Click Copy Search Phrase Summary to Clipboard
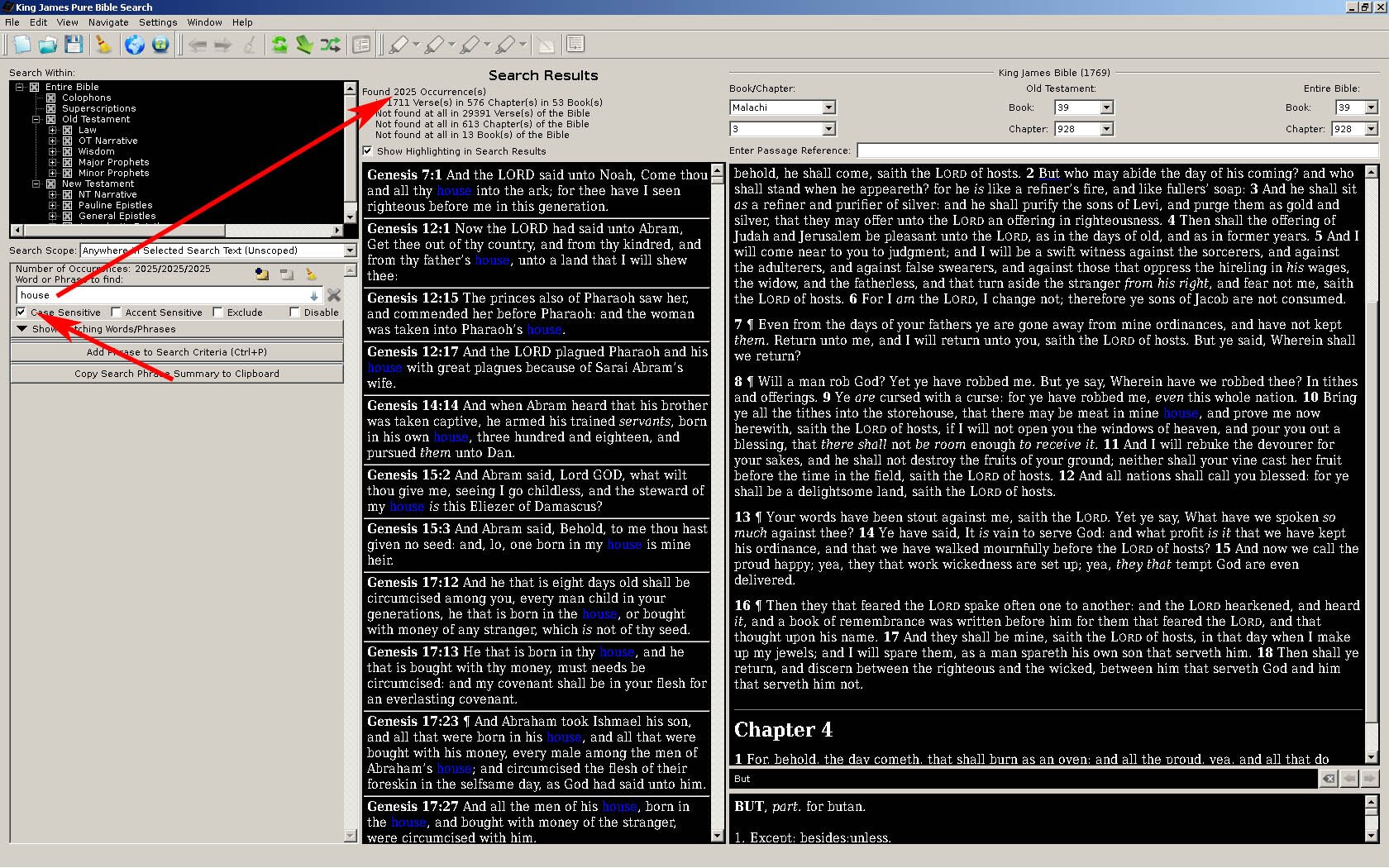Image resolution: width=1389 pixels, height=868 pixels. tap(176, 374)
